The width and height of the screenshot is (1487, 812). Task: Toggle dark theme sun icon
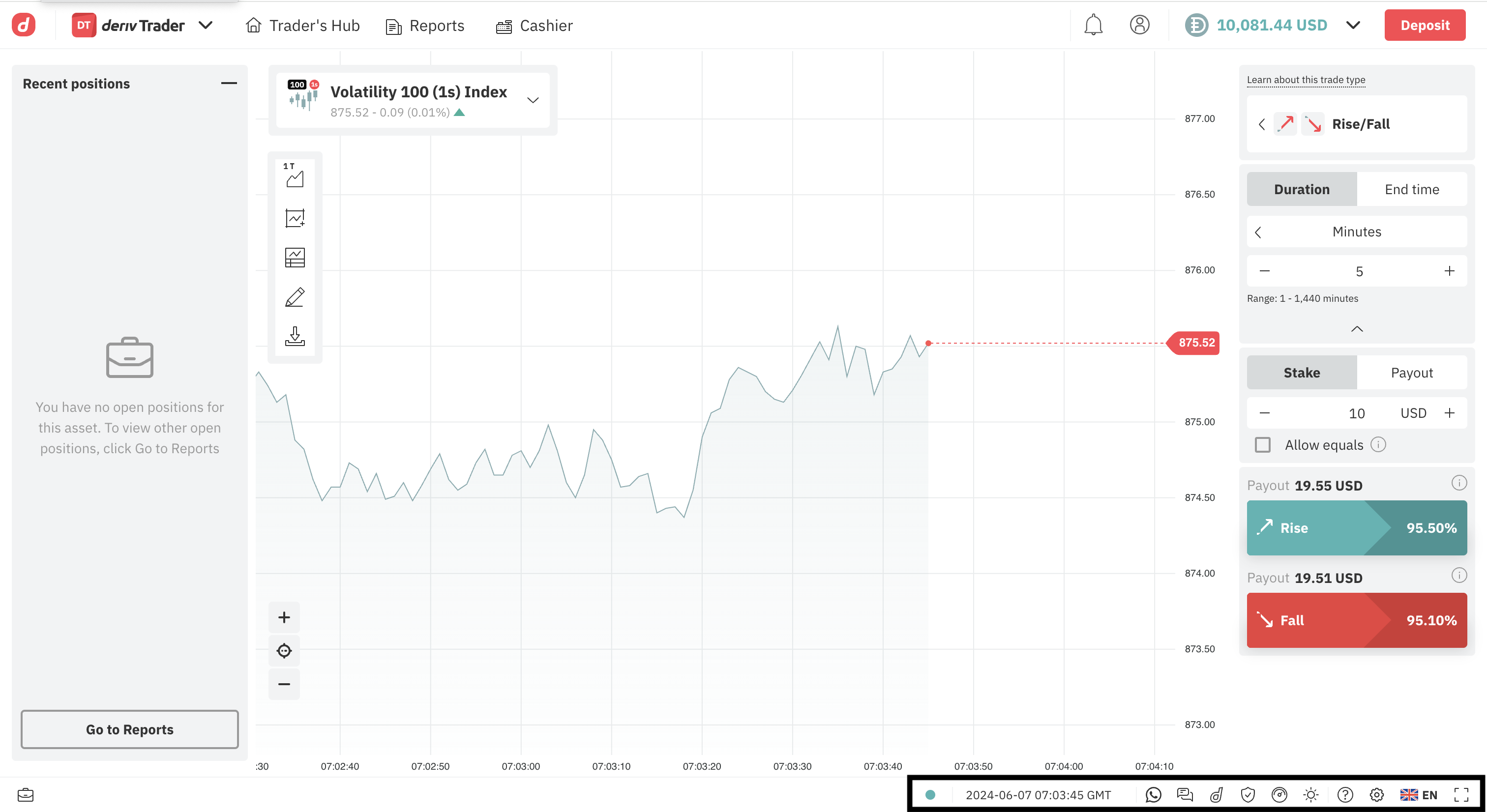pos(1310,795)
